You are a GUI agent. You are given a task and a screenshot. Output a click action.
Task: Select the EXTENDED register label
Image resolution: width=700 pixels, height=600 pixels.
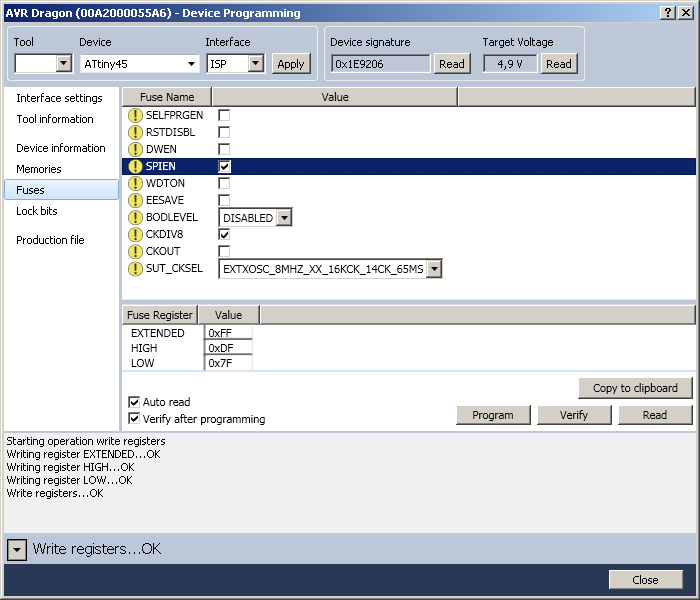click(x=158, y=333)
